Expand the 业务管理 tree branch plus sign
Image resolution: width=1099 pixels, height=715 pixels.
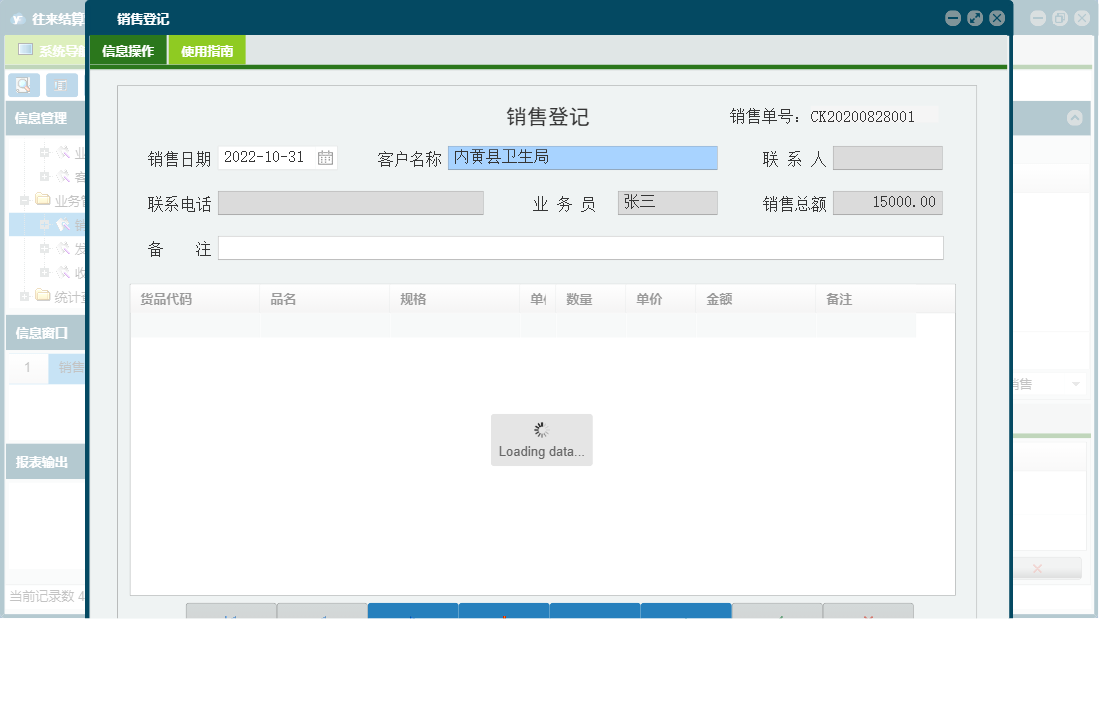pyautogui.click(x=23, y=199)
